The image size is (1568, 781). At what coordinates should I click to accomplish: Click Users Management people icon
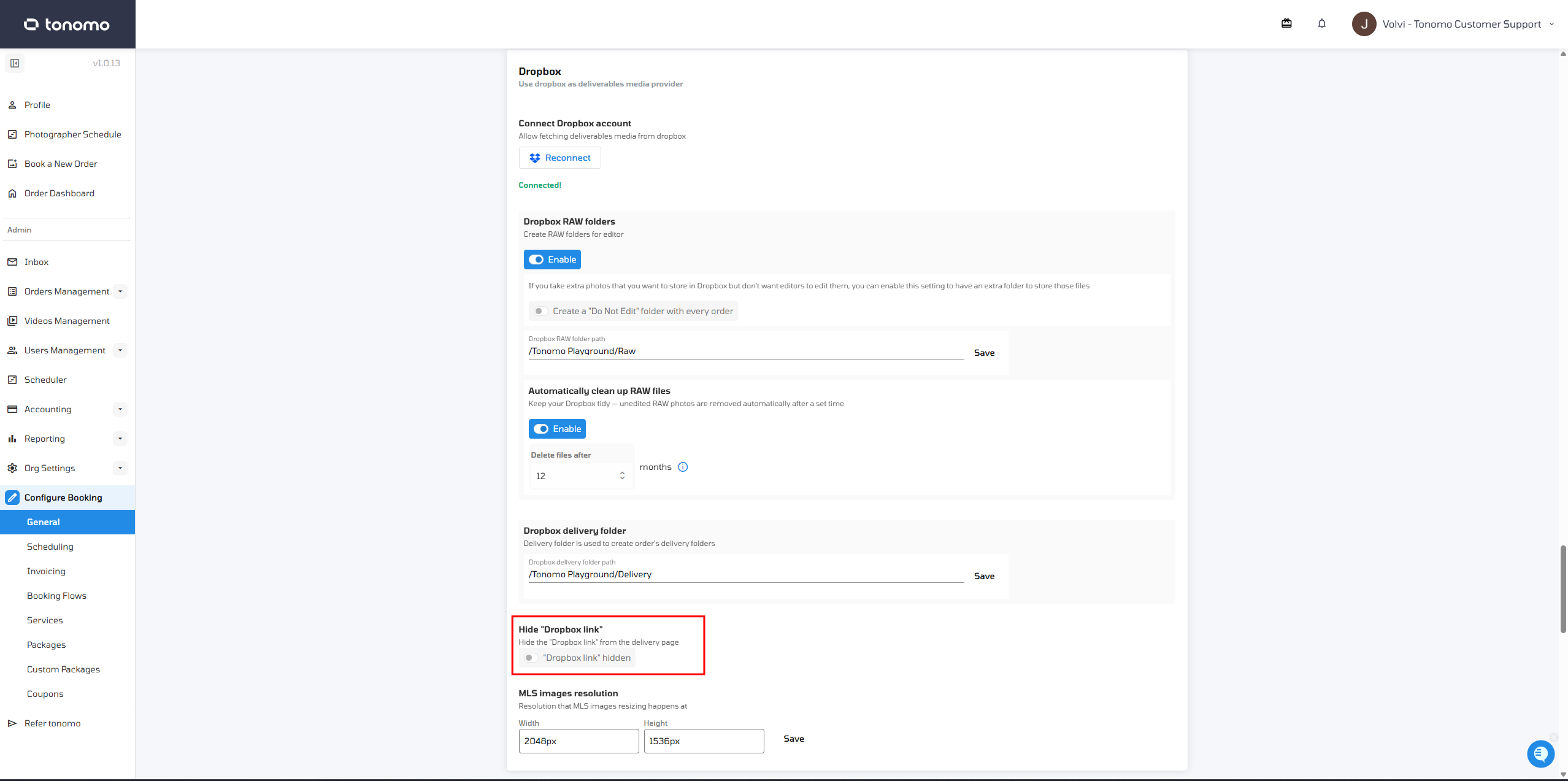click(x=12, y=350)
